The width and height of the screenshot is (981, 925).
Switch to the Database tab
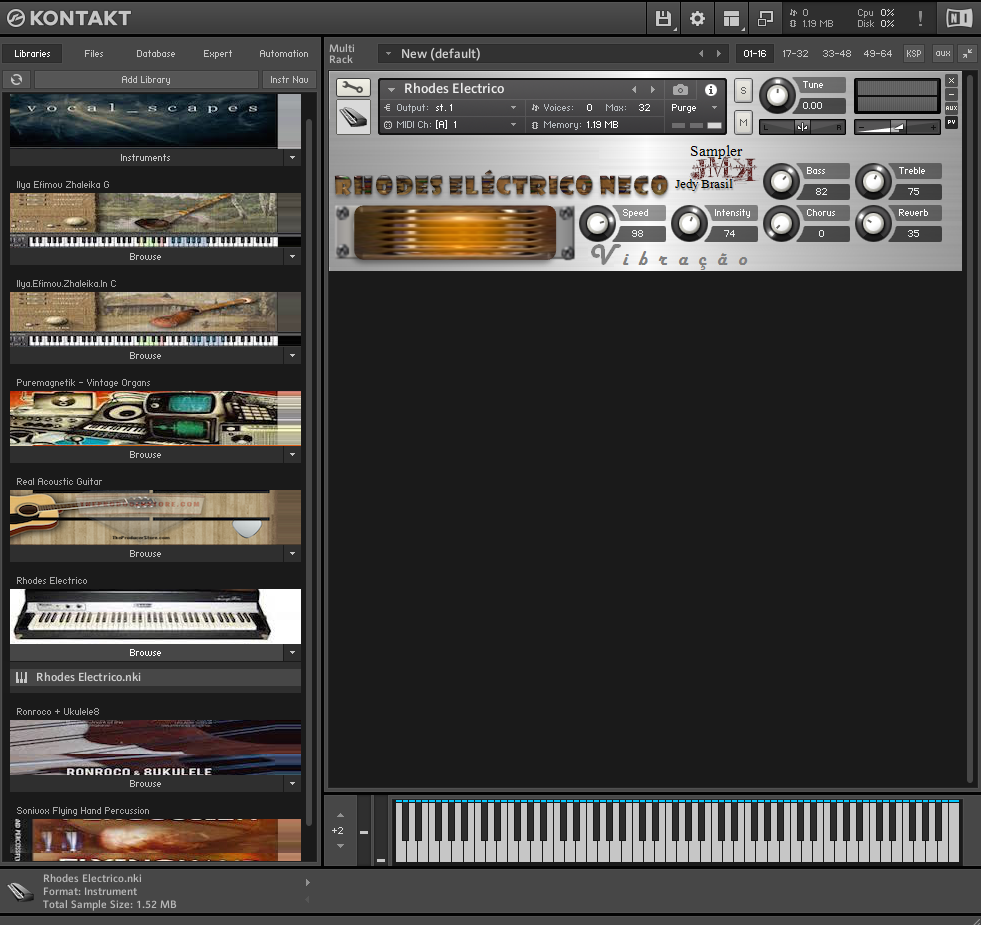156,54
